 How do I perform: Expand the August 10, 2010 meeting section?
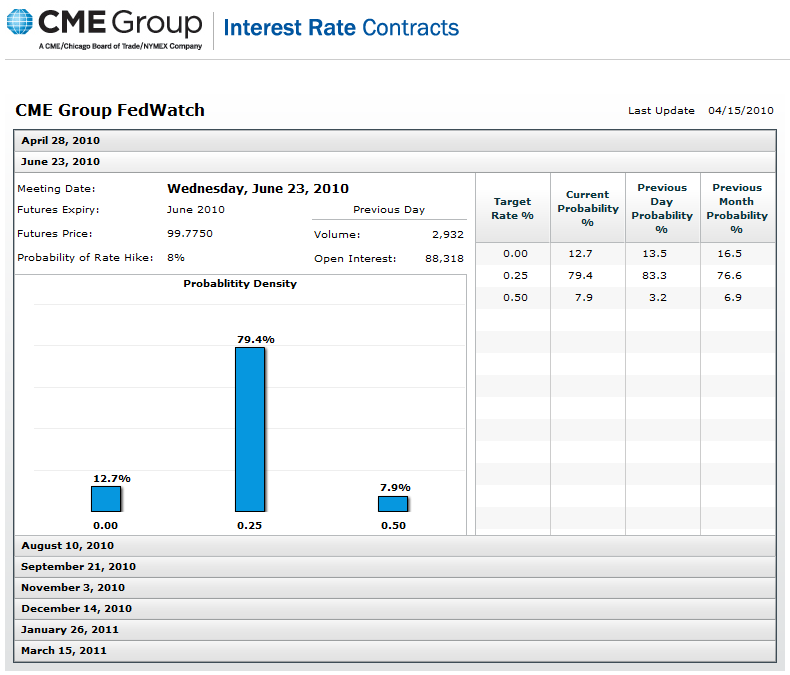click(395, 546)
